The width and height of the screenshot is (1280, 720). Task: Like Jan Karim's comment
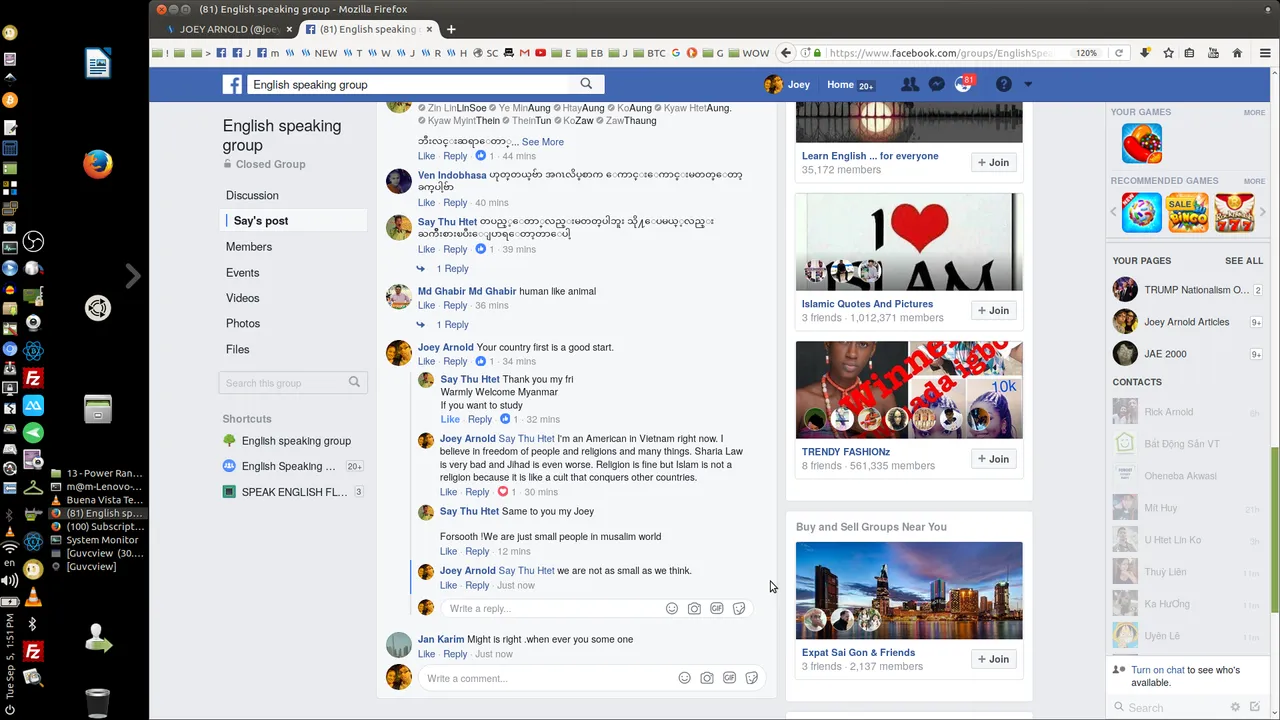click(426, 654)
